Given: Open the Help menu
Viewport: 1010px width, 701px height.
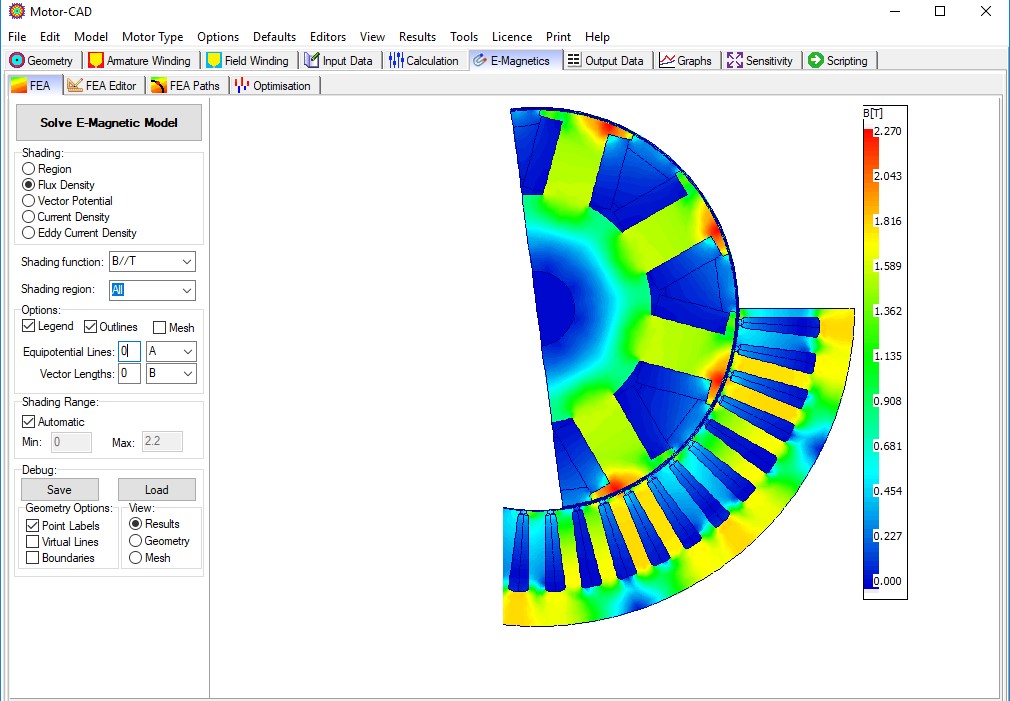Looking at the screenshot, I should tap(597, 37).
